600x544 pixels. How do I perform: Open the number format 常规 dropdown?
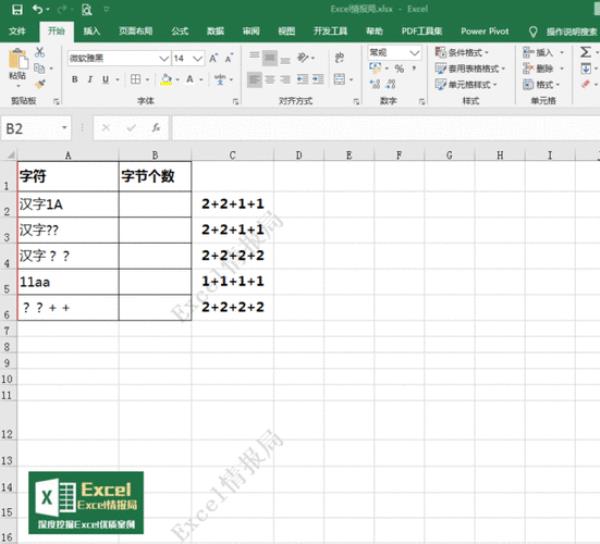(x=414, y=52)
